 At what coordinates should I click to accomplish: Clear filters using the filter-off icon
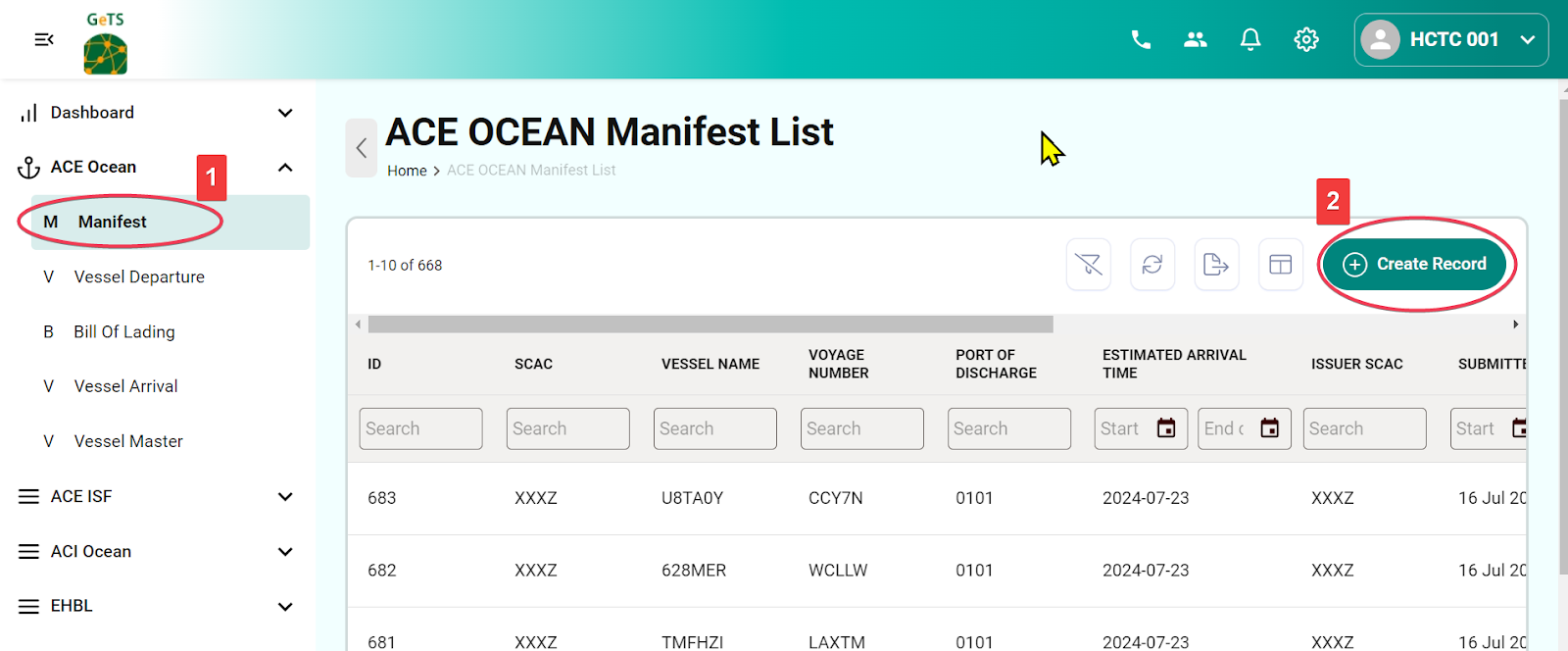1088,265
